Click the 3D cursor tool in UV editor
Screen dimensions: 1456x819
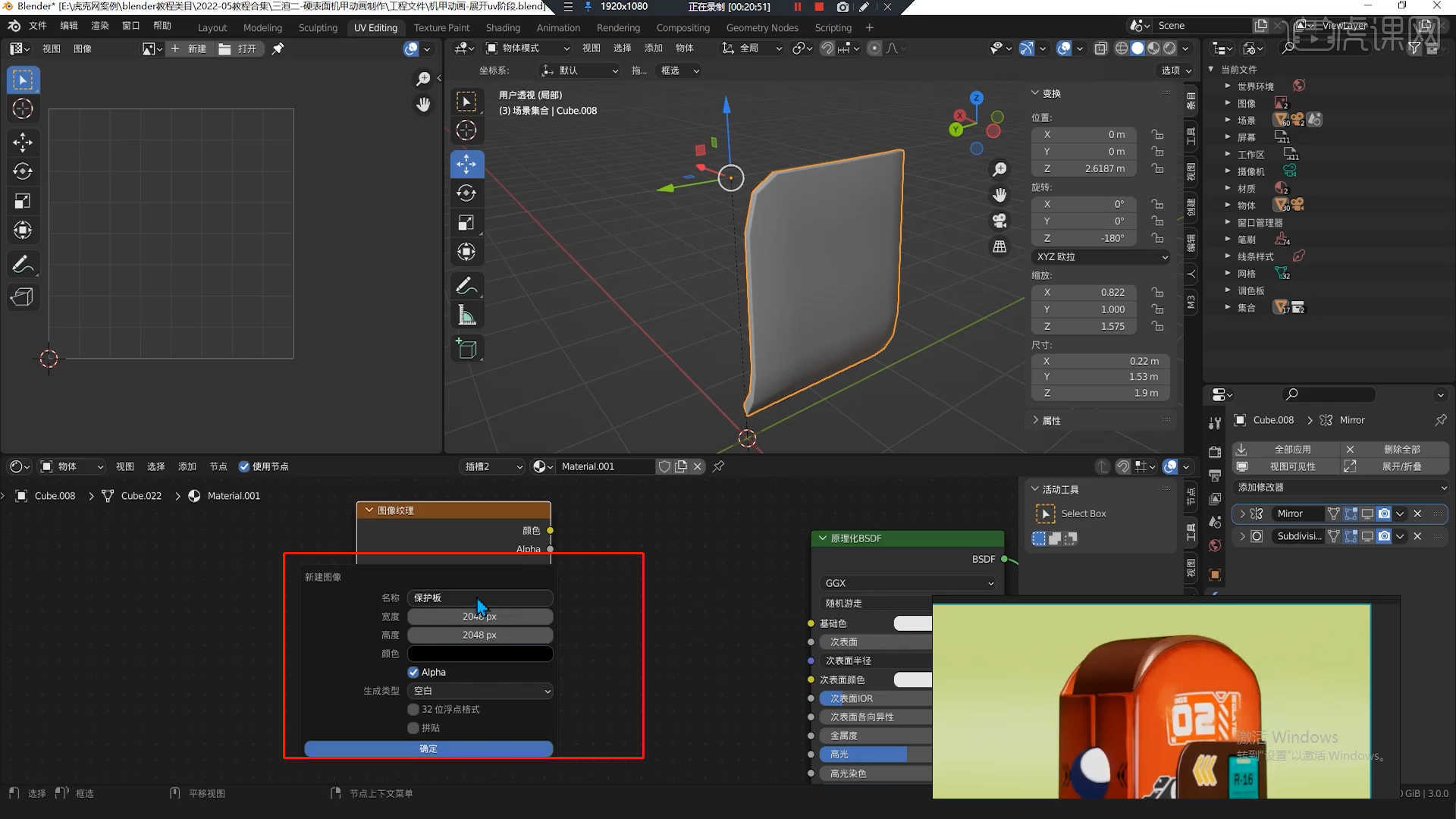tap(22, 108)
